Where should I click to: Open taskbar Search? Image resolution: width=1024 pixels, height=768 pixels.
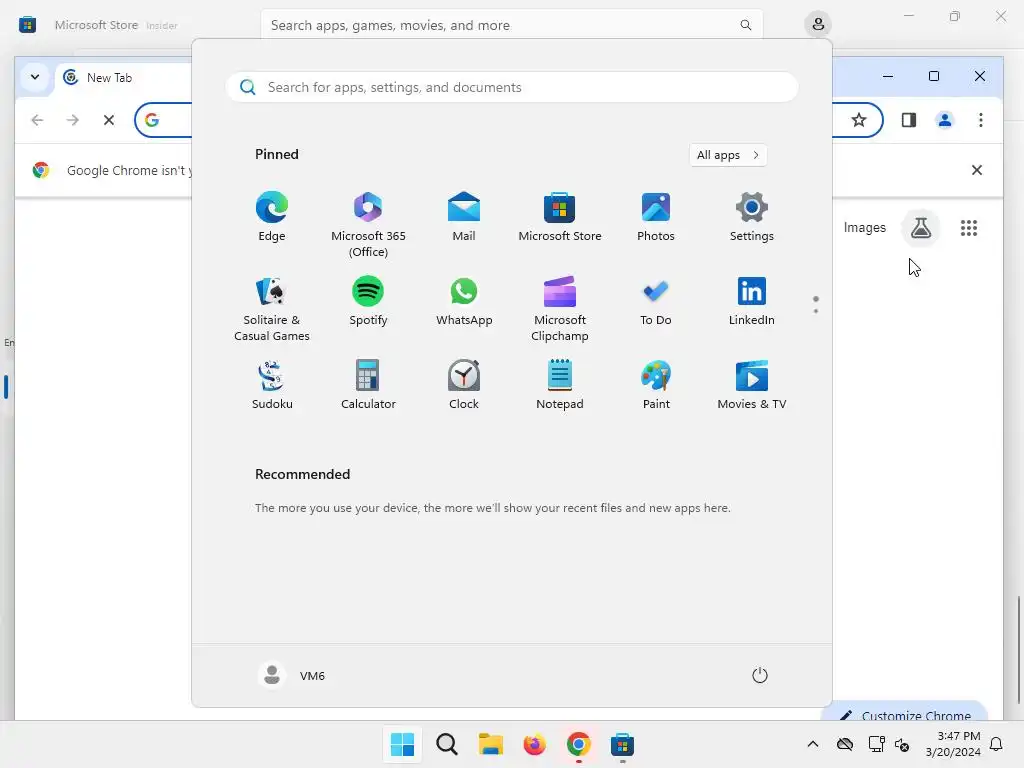click(447, 744)
